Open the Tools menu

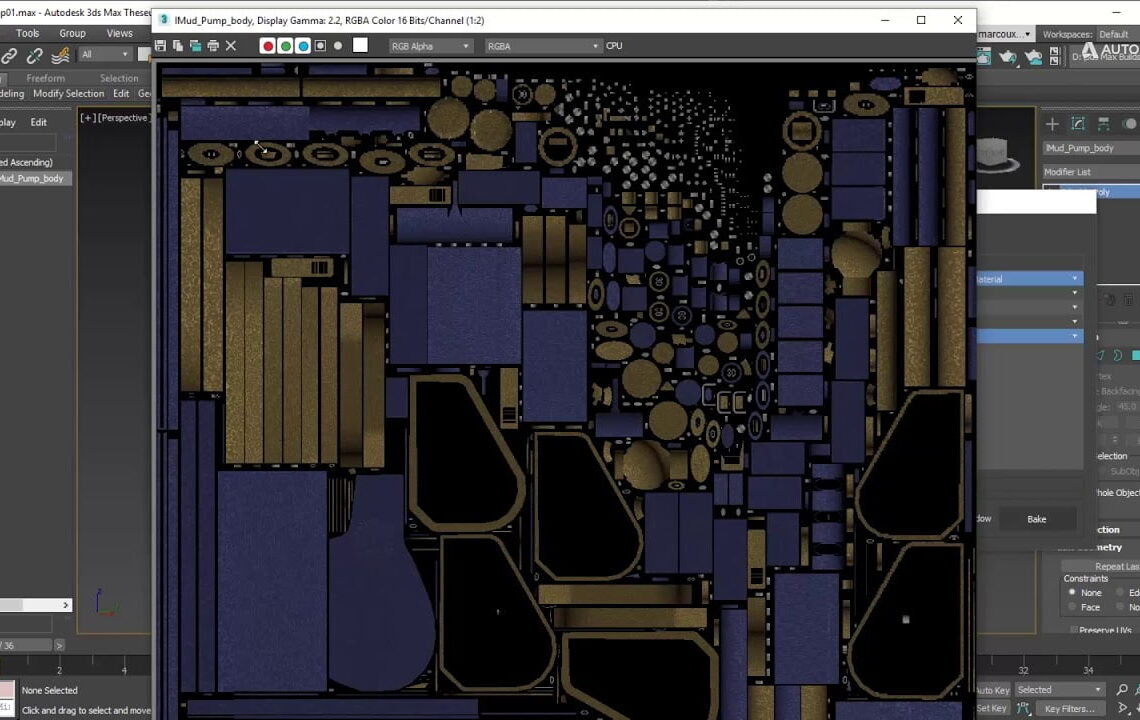[28, 33]
